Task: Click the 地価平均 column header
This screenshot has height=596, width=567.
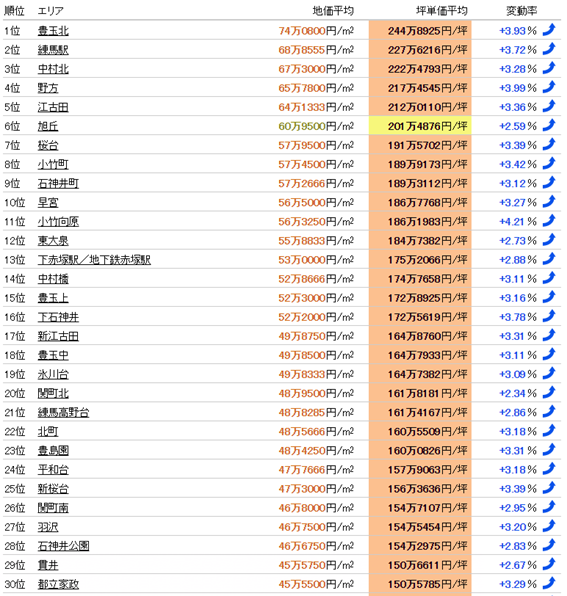Action: click(333, 11)
